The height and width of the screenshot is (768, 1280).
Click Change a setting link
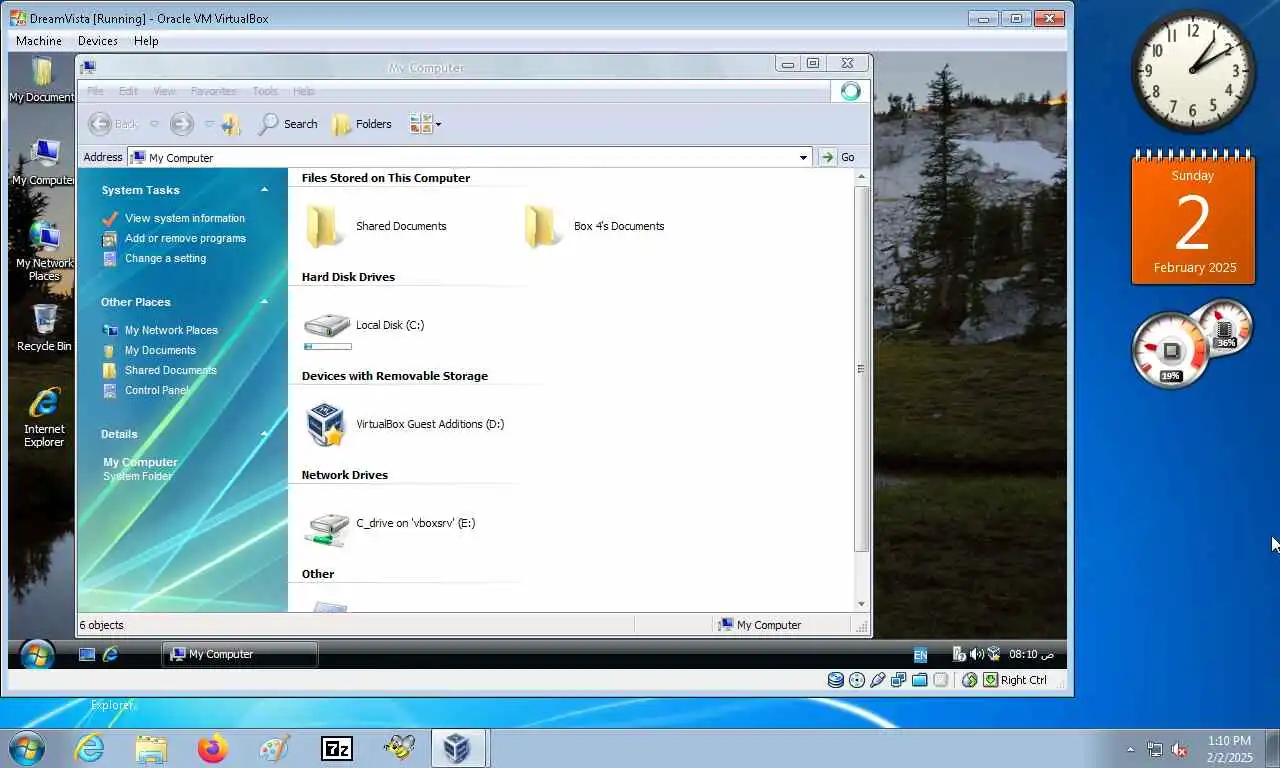coord(165,258)
